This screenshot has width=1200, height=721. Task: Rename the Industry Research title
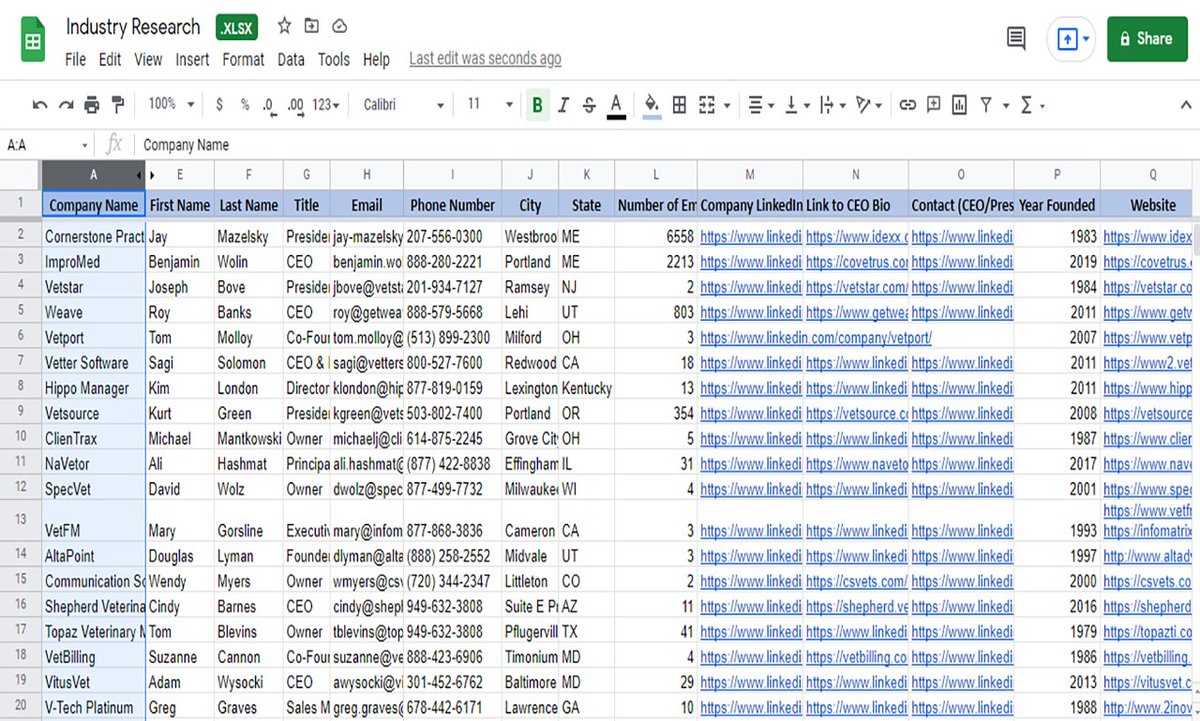coord(133,27)
